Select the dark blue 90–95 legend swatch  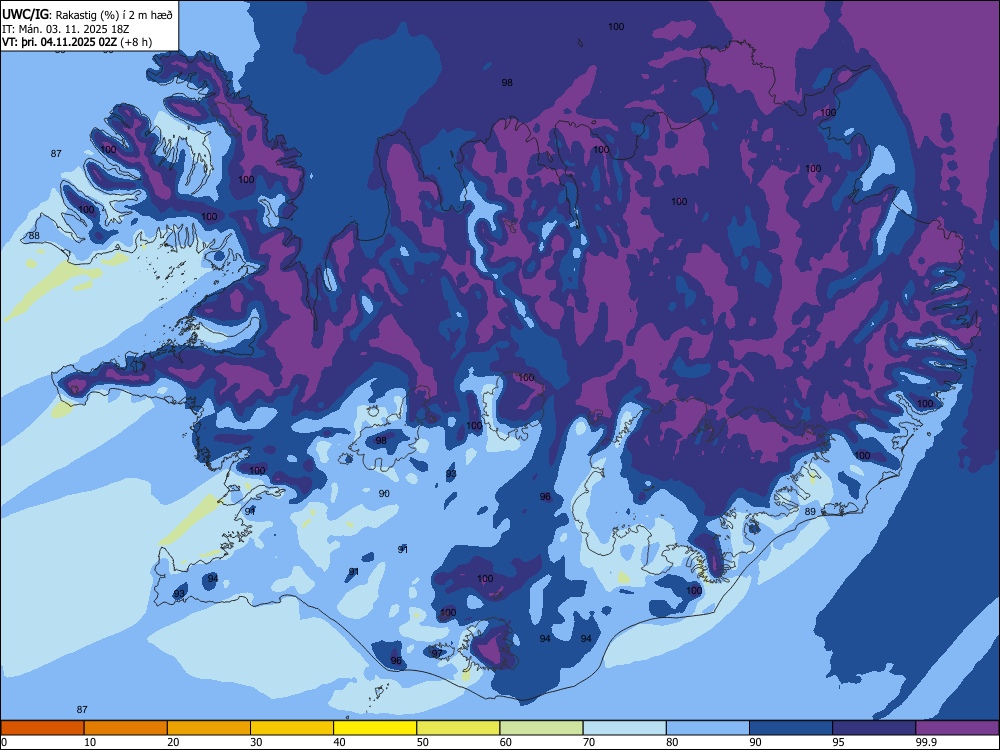791,728
